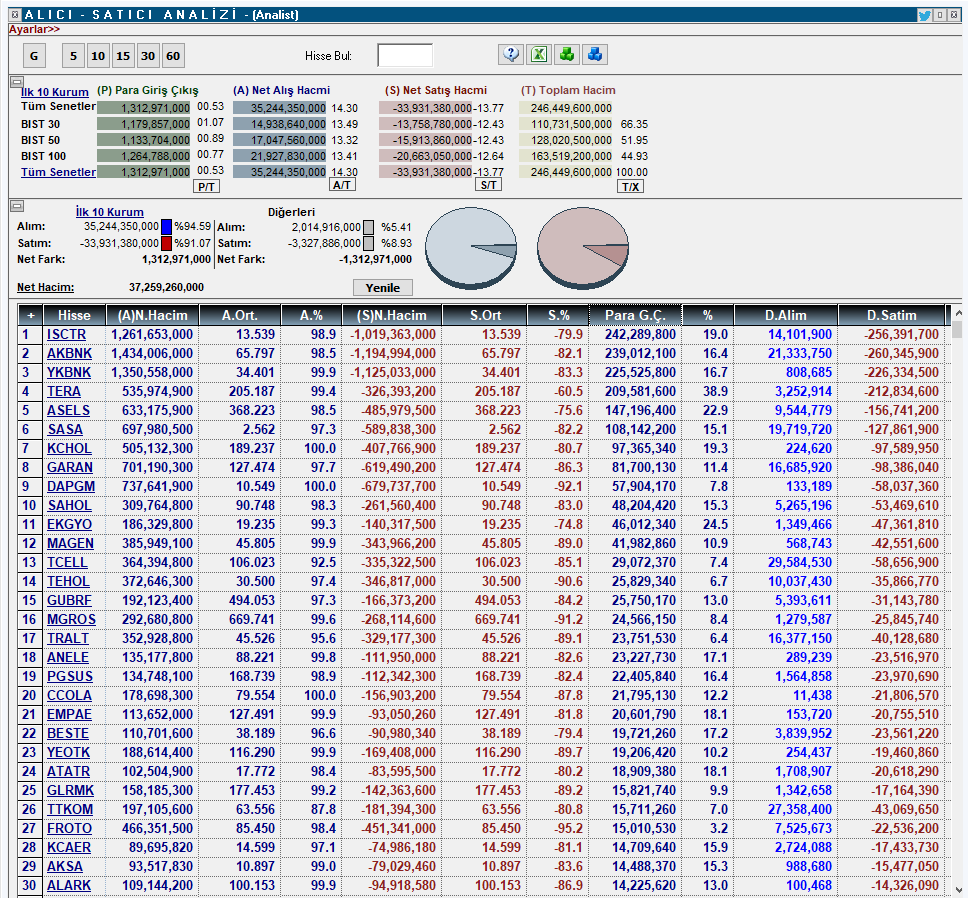Select TERA Para G.Ç. value 209,581,600
The image size is (968, 898).
pyautogui.click(x=640, y=392)
